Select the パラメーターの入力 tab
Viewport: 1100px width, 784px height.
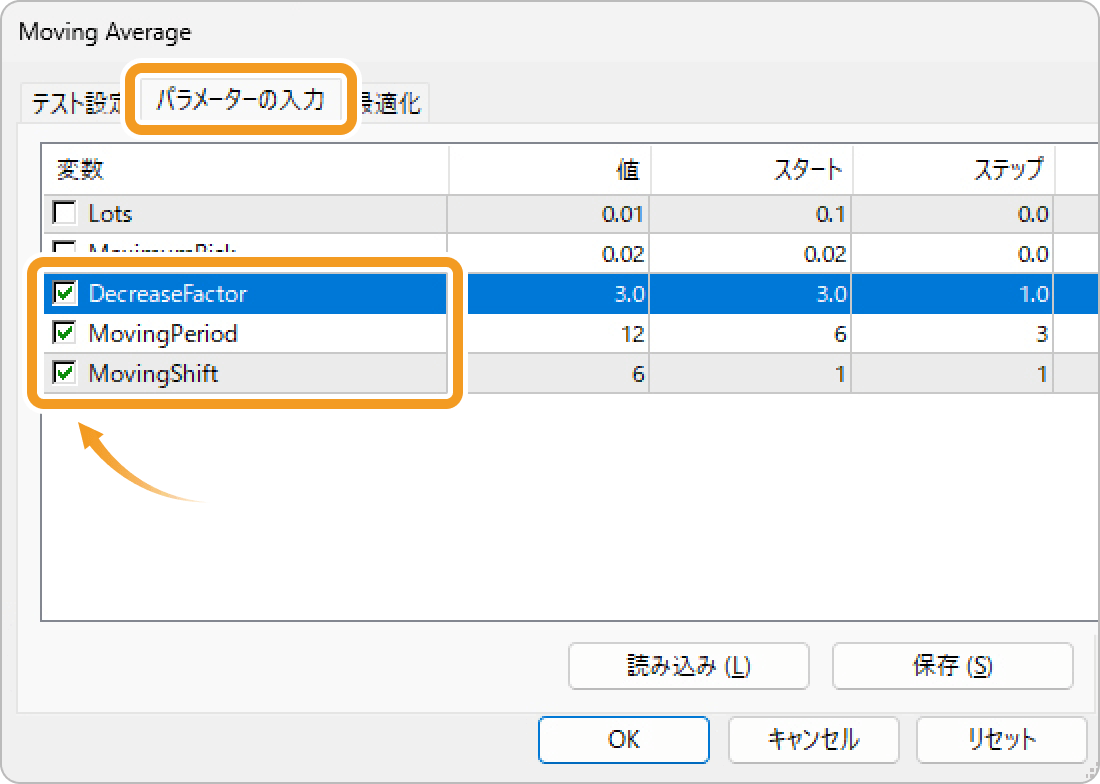pos(240,99)
